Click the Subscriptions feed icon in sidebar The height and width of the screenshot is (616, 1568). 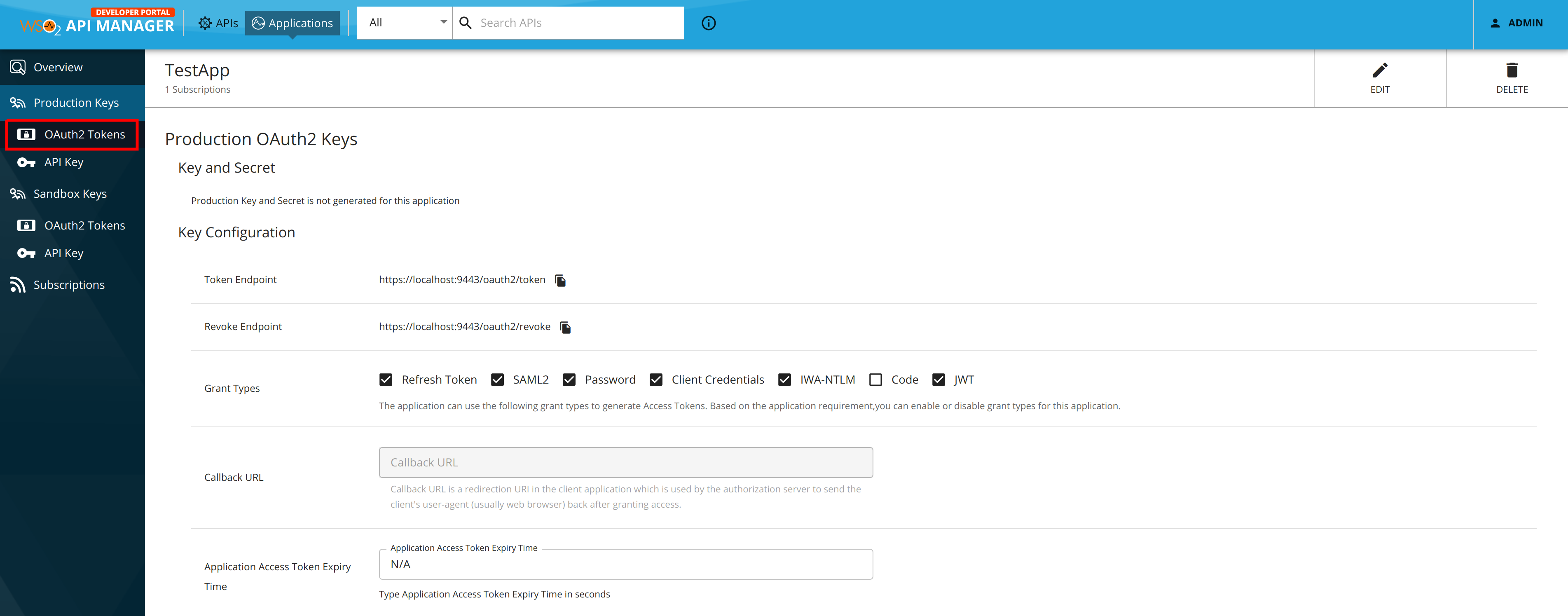[x=17, y=284]
